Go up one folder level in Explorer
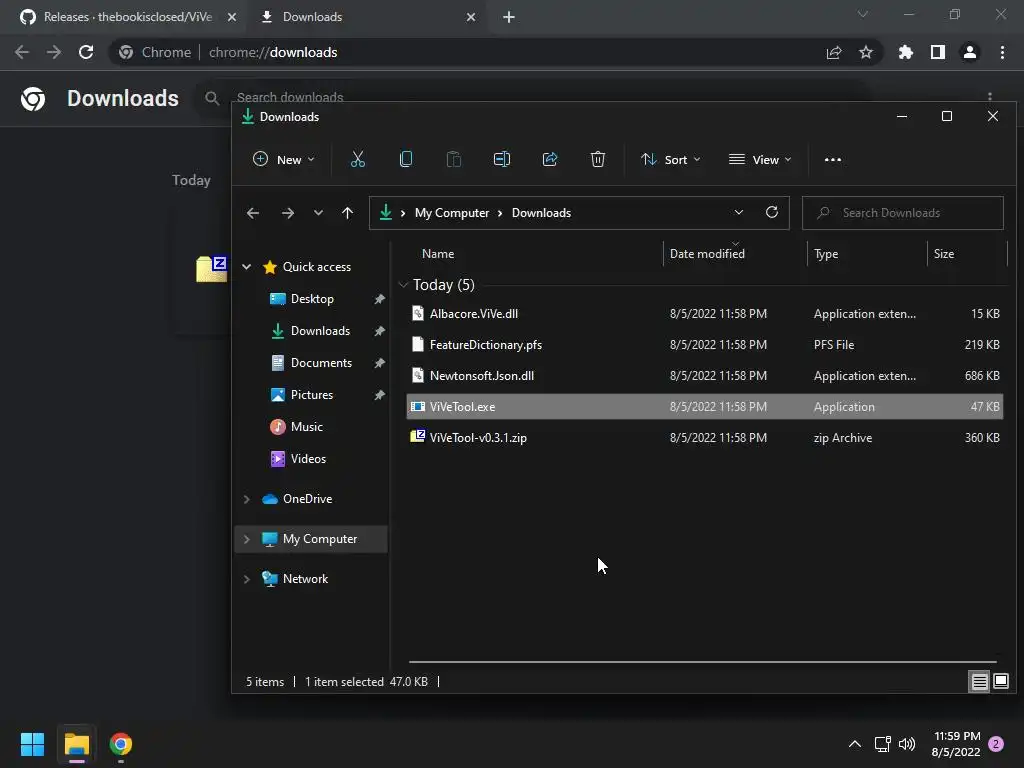Image resolution: width=1024 pixels, height=768 pixels. (x=347, y=213)
